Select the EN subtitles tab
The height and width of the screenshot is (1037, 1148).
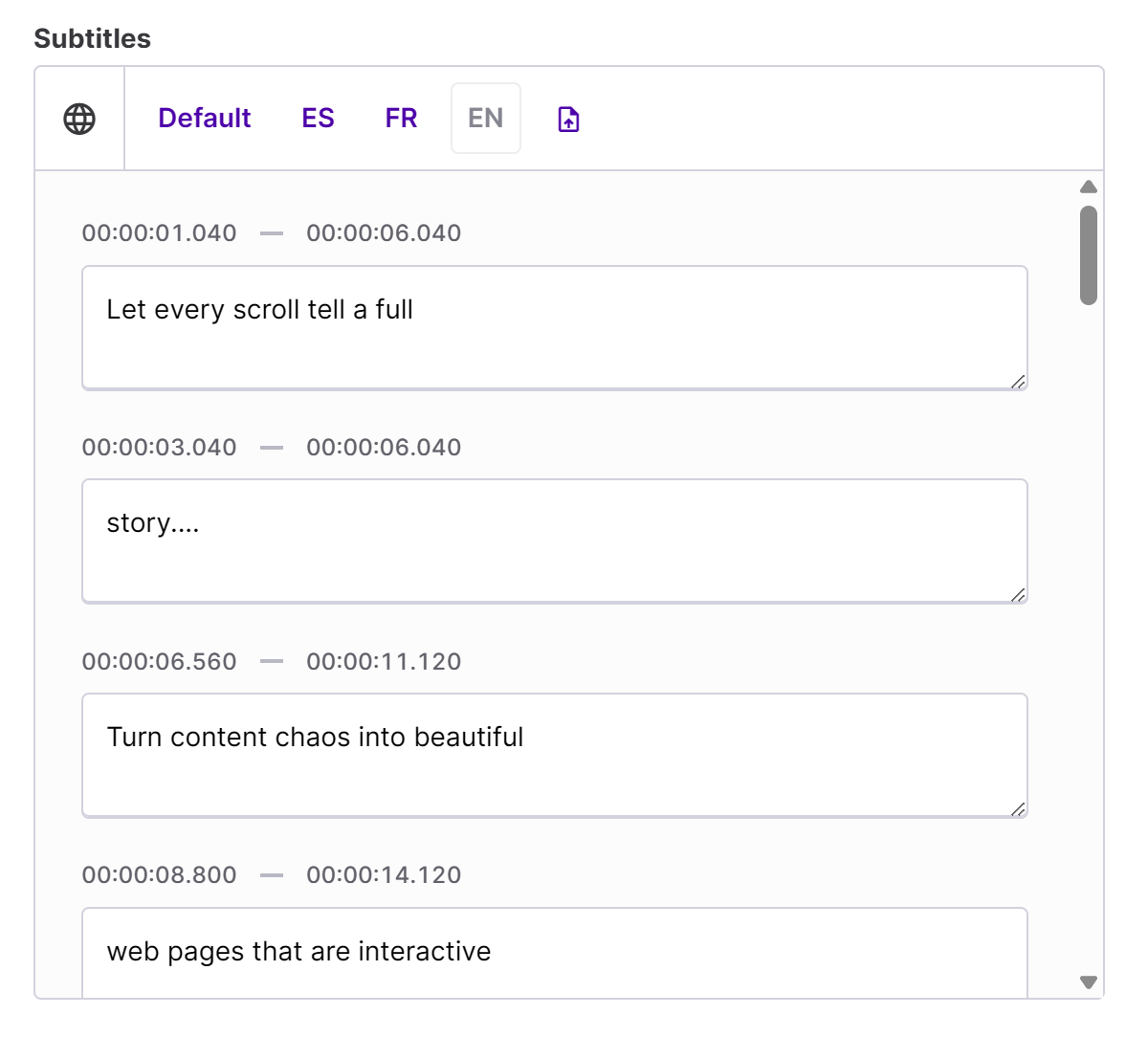pos(486,118)
